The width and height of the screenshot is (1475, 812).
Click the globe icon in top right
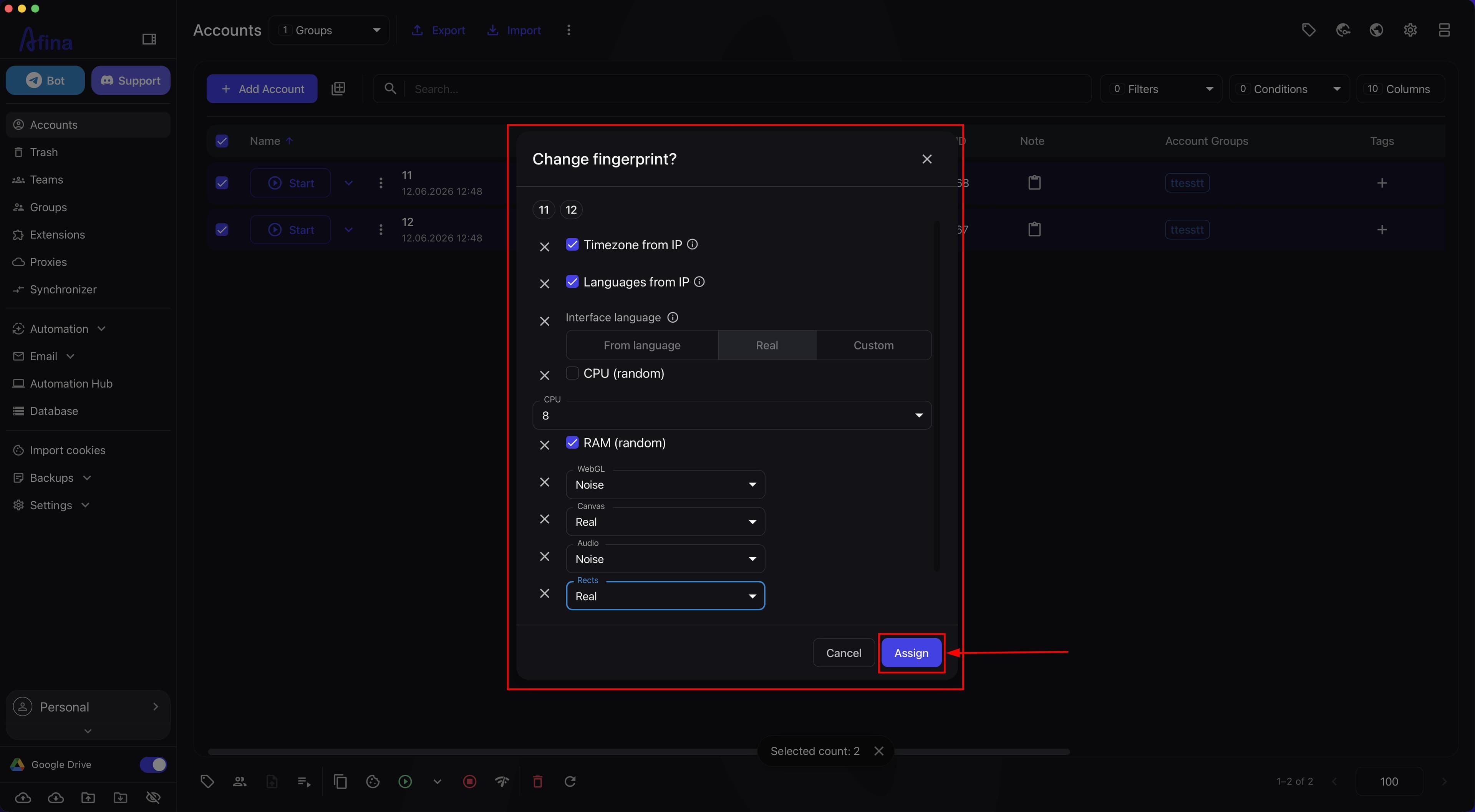click(1377, 30)
